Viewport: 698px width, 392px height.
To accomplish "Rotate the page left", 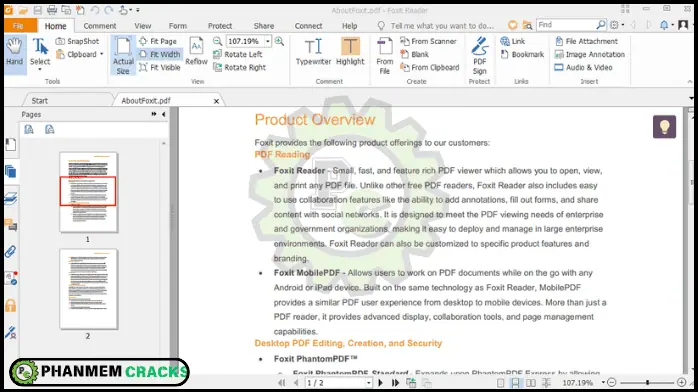I will pyautogui.click(x=238, y=54).
